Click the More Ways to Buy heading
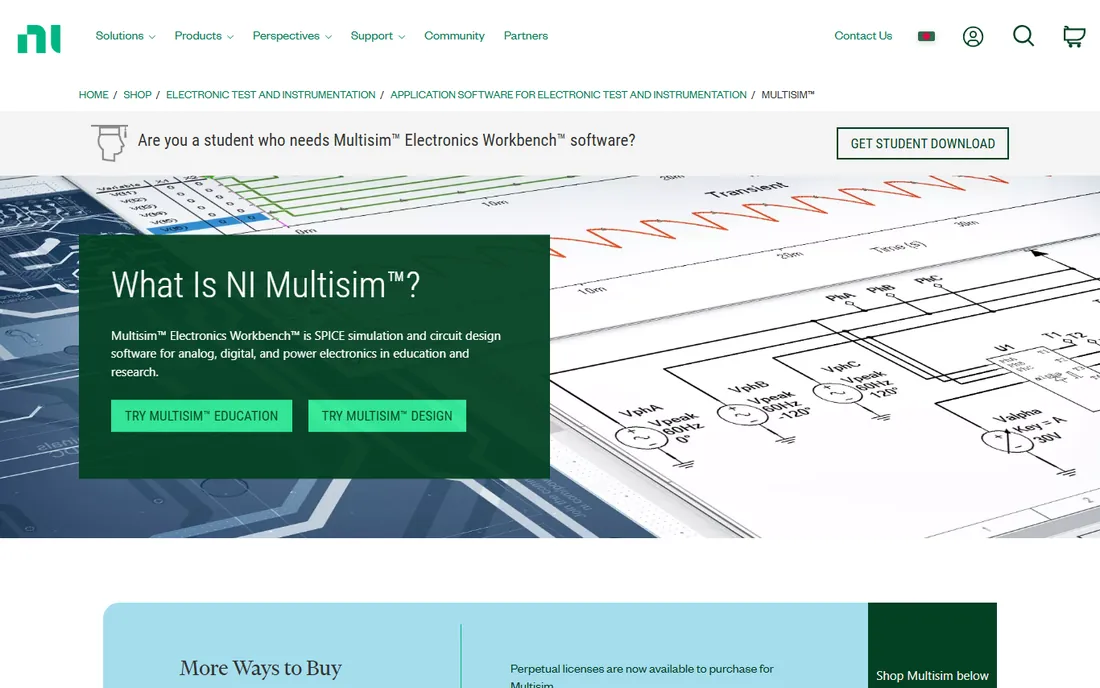Screen dimensions: 1100x688 point(260,668)
